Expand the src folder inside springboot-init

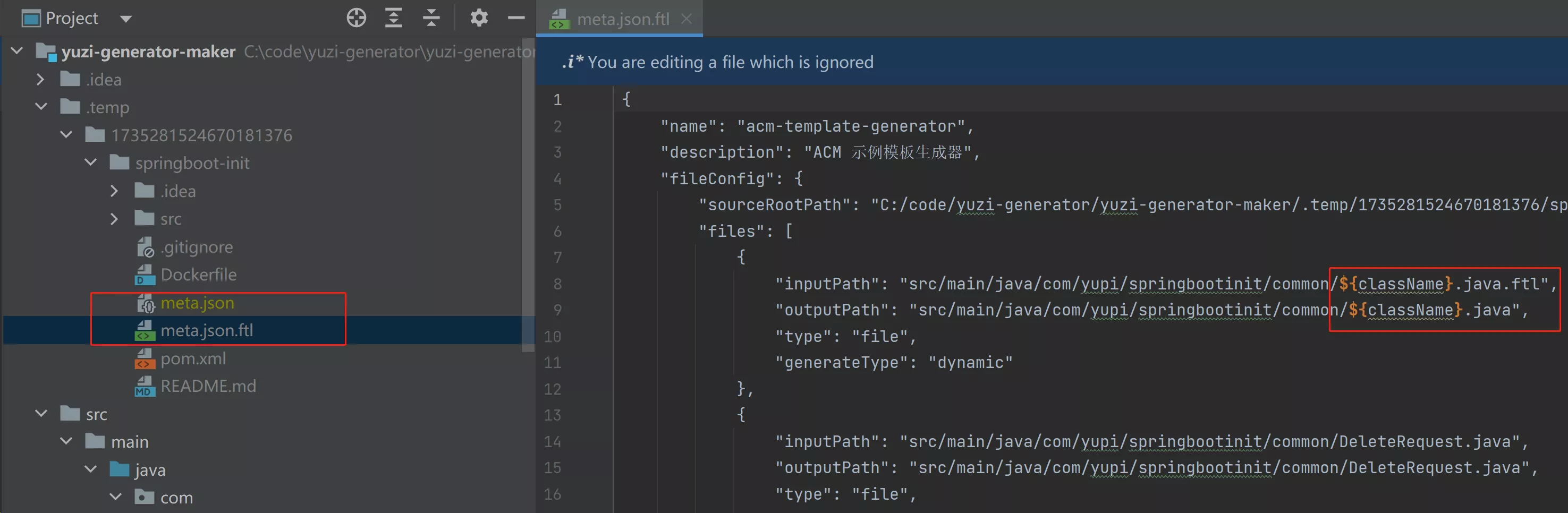click(114, 218)
